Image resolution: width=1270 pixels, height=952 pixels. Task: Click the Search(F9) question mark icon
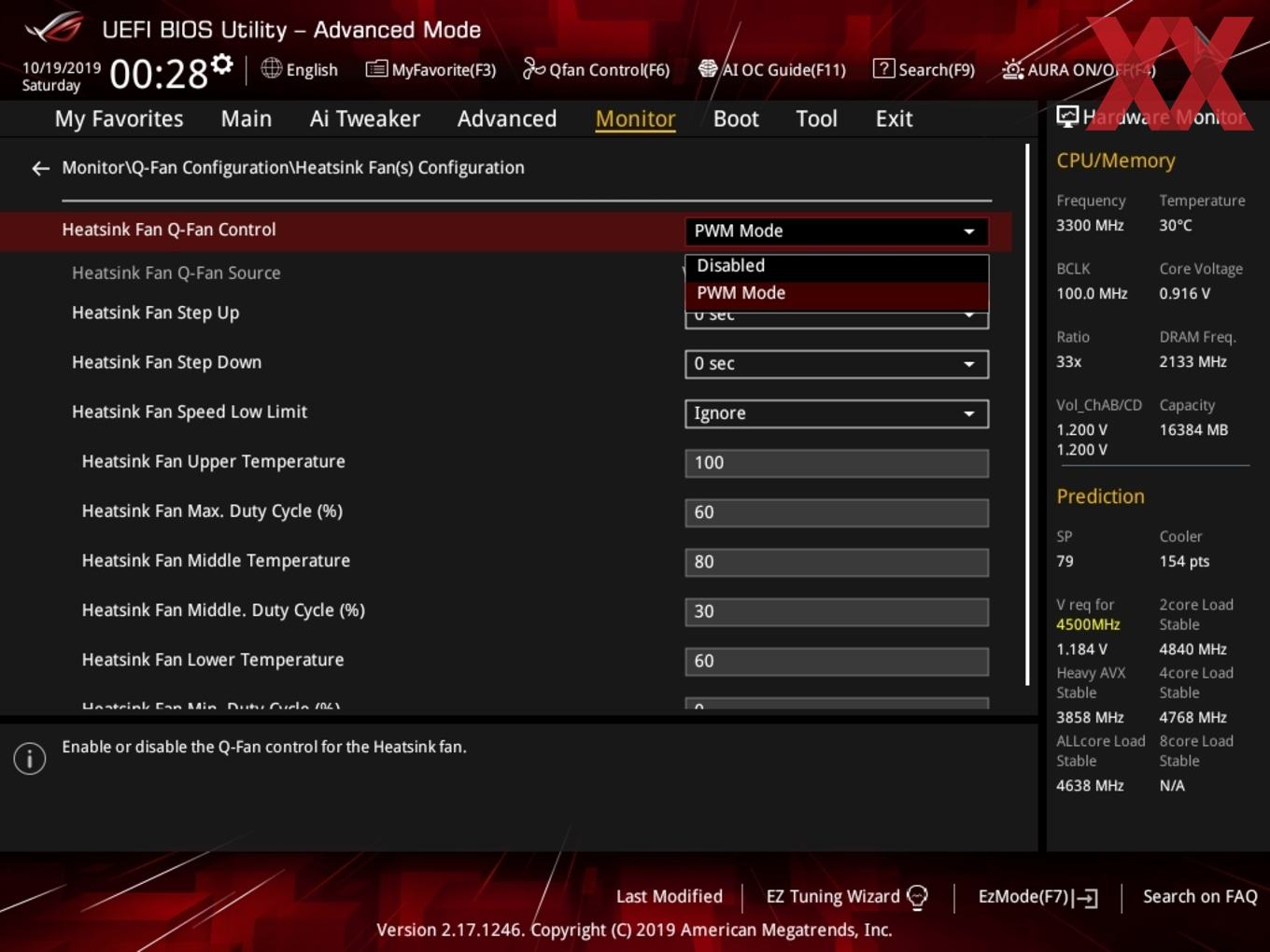pyautogui.click(x=883, y=68)
